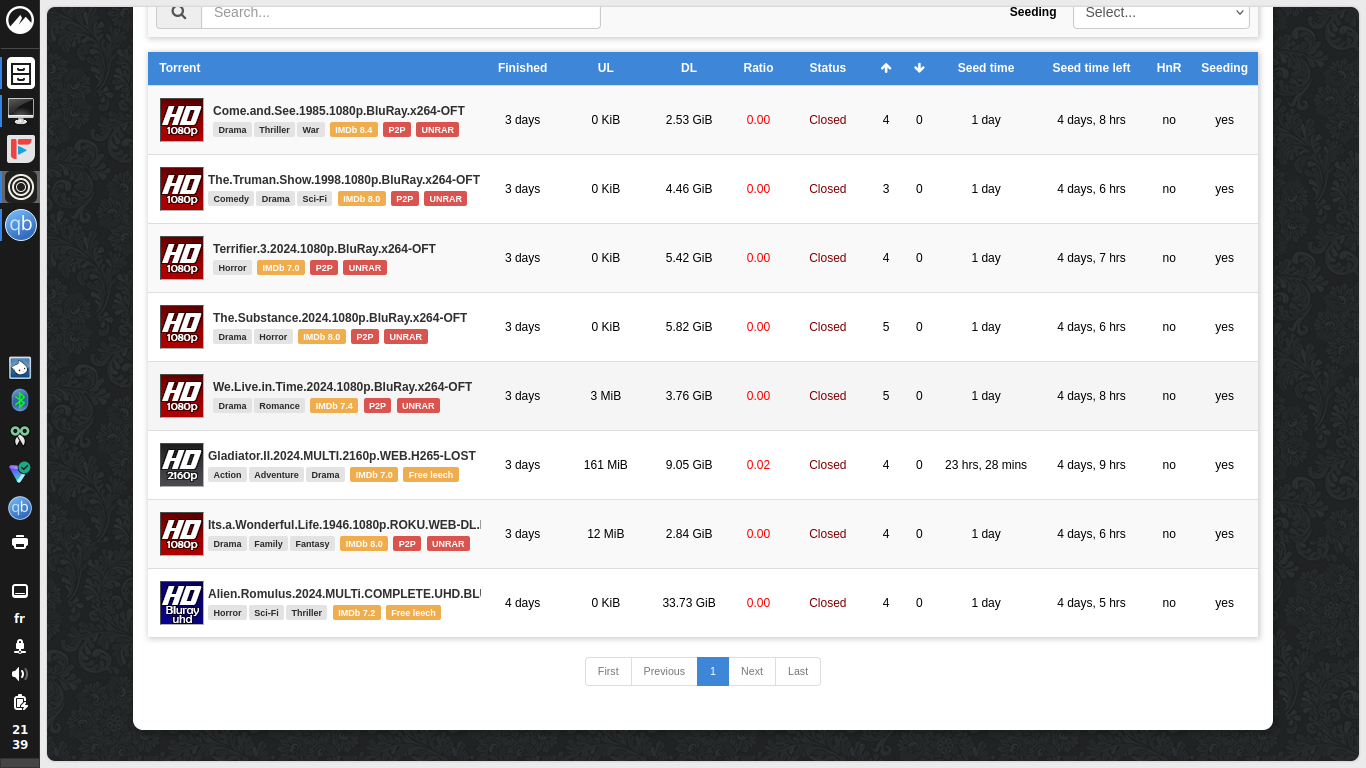Screen dimensions: 1366x768
Task: Click the HD 1080p icon for Come.and.See
Action: [x=182, y=120]
